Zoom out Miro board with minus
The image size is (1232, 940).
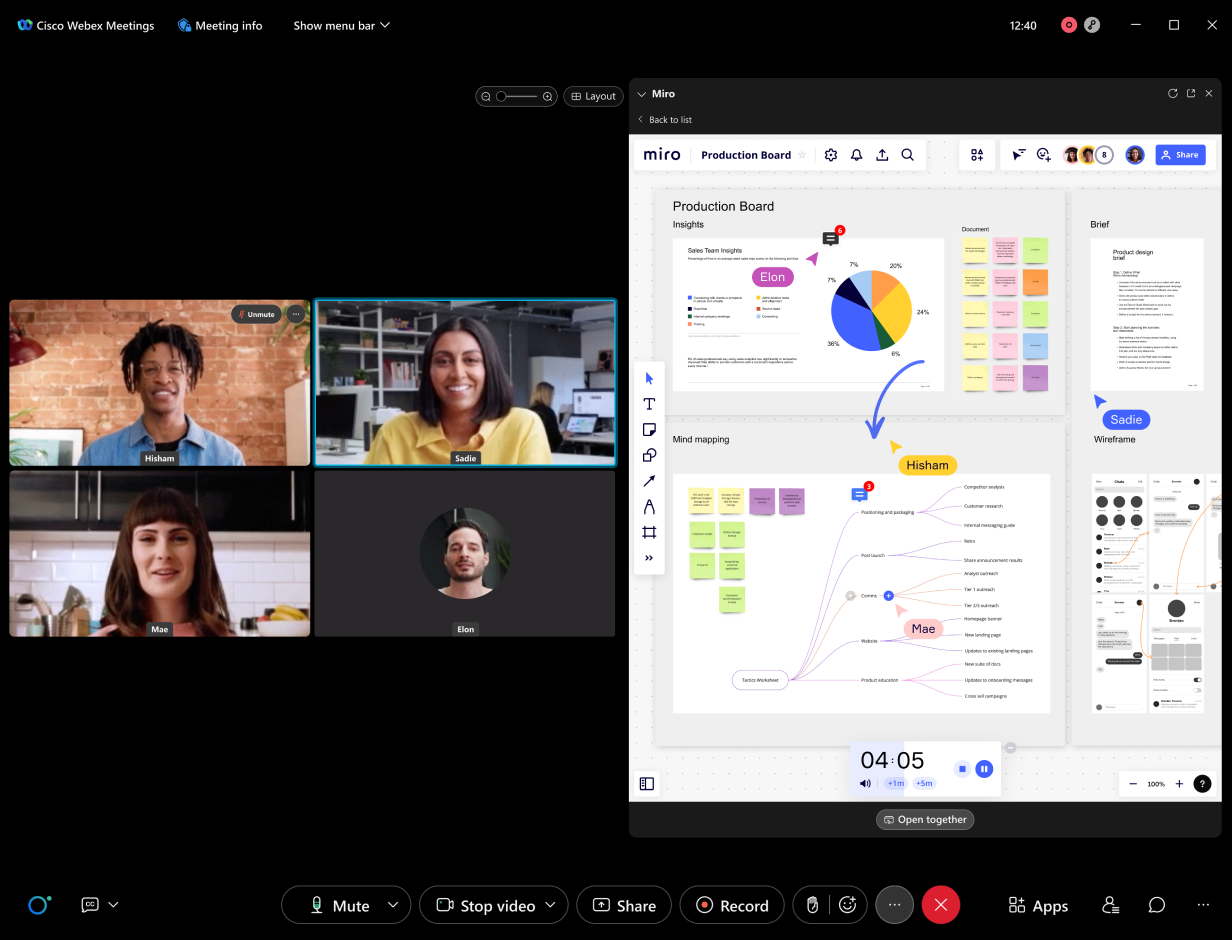tap(1132, 784)
